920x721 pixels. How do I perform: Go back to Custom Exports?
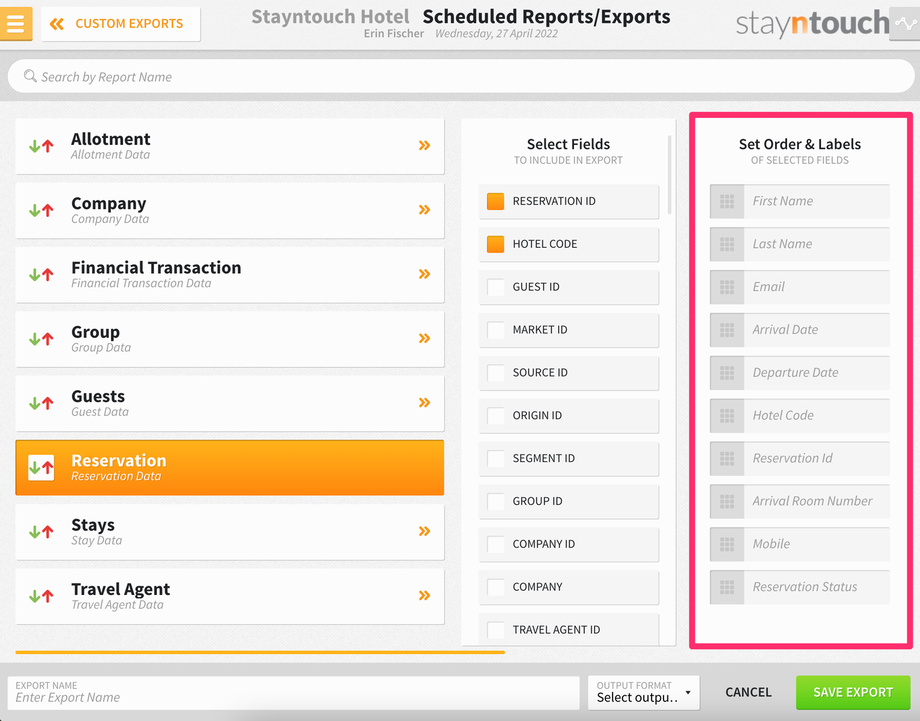click(x=120, y=24)
